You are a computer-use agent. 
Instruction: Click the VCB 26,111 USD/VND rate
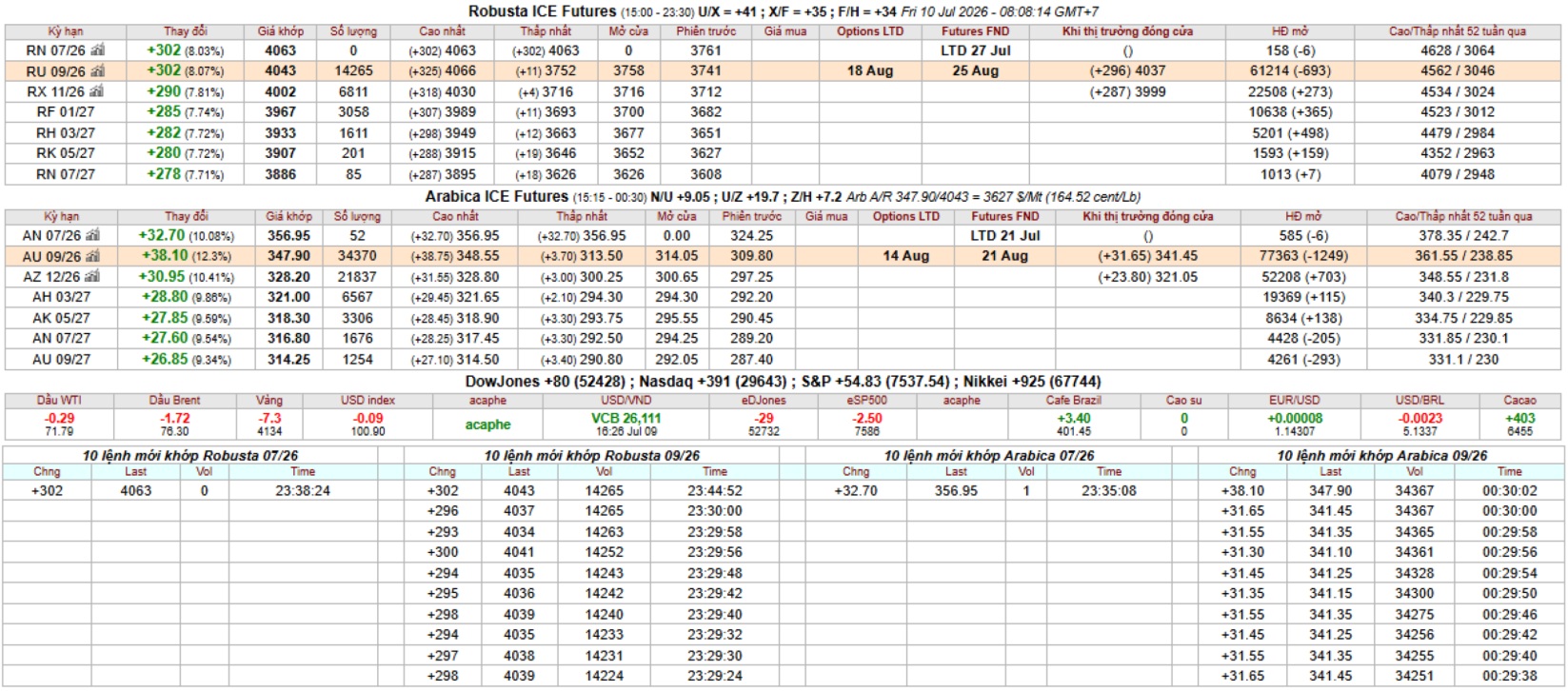pyautogui.click(x=626, y=418)
